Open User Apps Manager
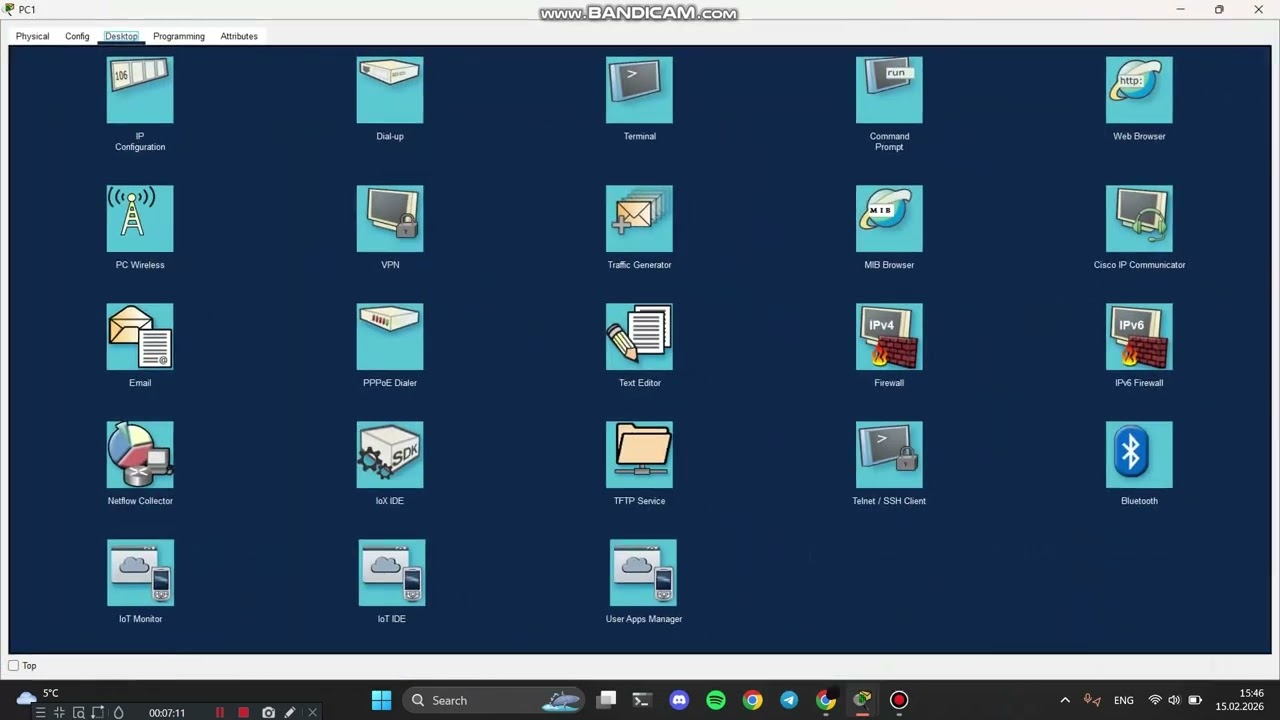The width and height of the screenshot is (1280, 720). [x=643, y=572]
